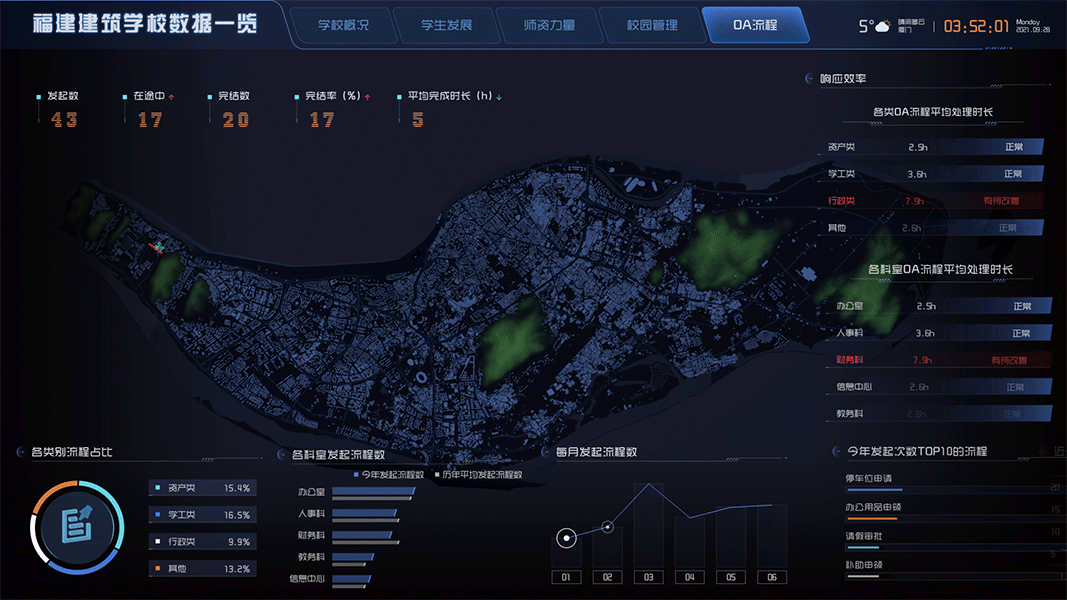Click the red 财务科 7.9h 有待改善 row
The height and width of the screenshot is (600, 1067).
tap(939, 360)
